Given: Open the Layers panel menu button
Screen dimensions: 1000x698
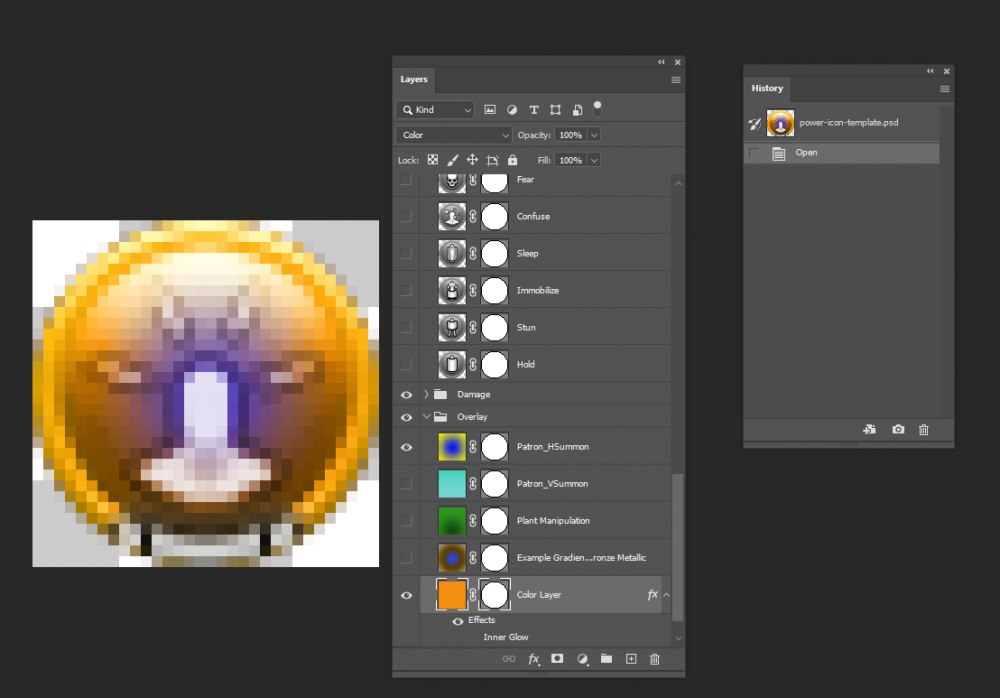Looking at the screenshot, I should [675, 80].
